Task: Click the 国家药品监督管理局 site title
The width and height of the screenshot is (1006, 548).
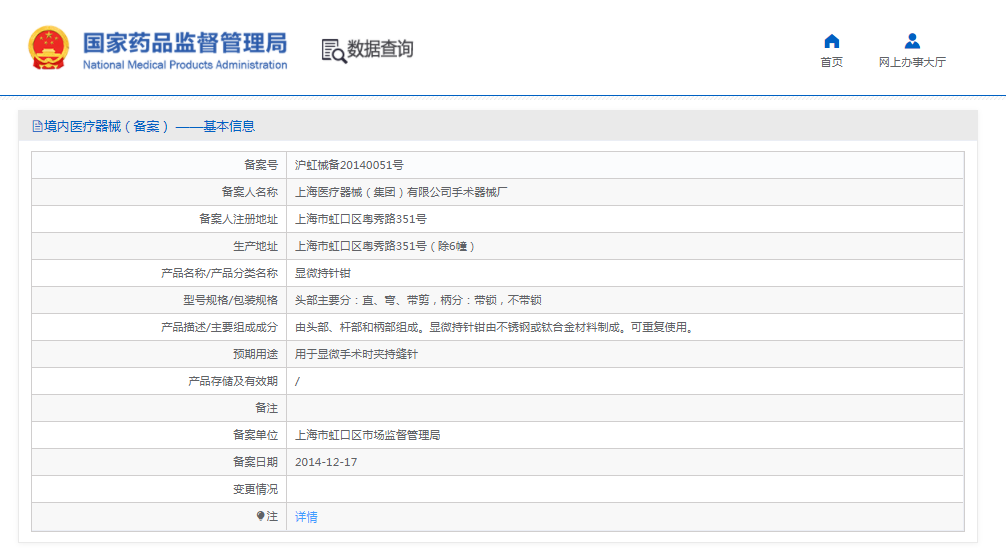Action: coord(184,42)
